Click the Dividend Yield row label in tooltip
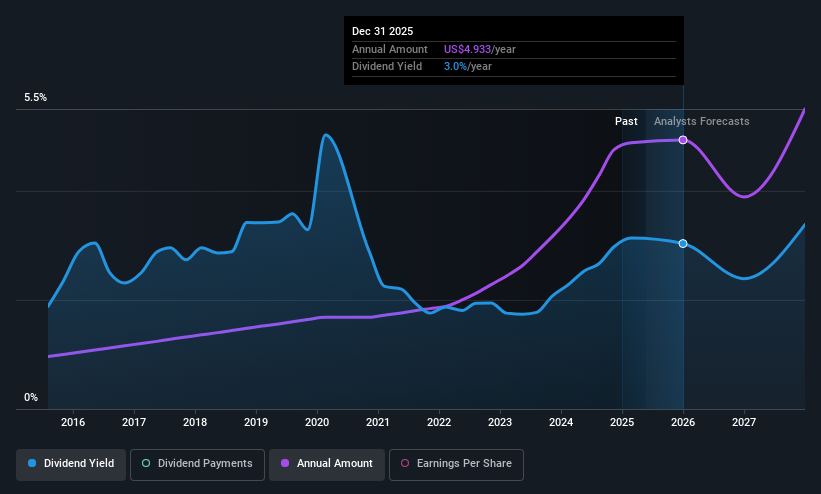 387,67
